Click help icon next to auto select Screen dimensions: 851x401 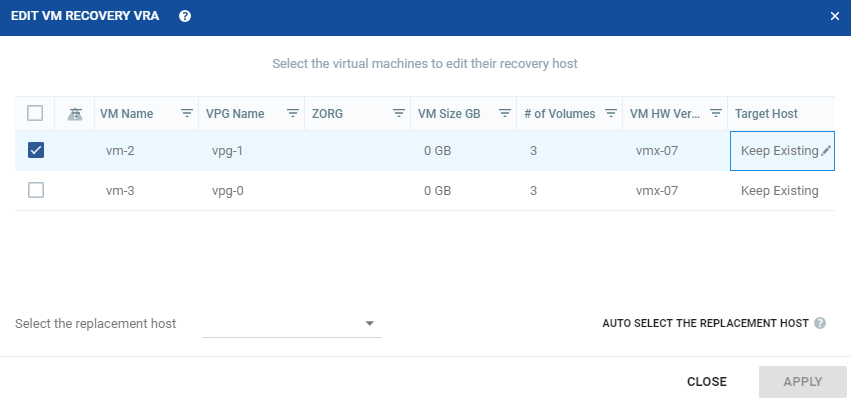pos(820,323)
